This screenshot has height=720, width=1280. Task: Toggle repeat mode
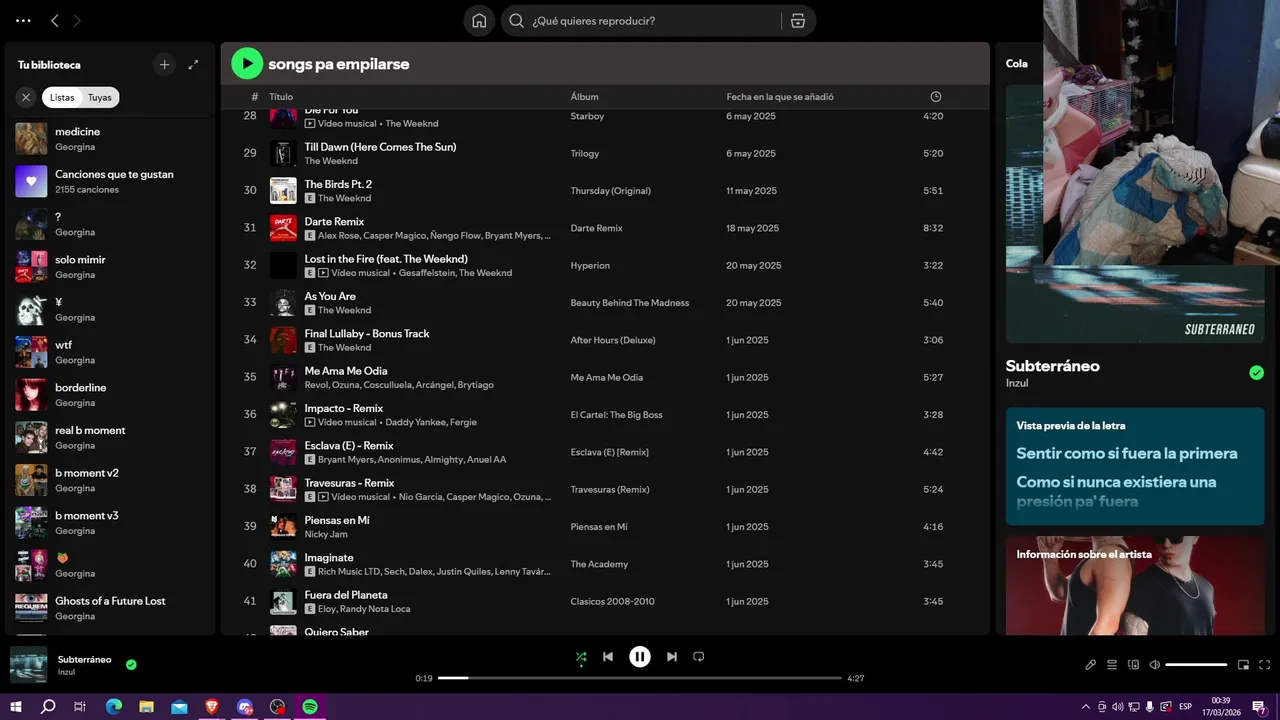point(699,657)
